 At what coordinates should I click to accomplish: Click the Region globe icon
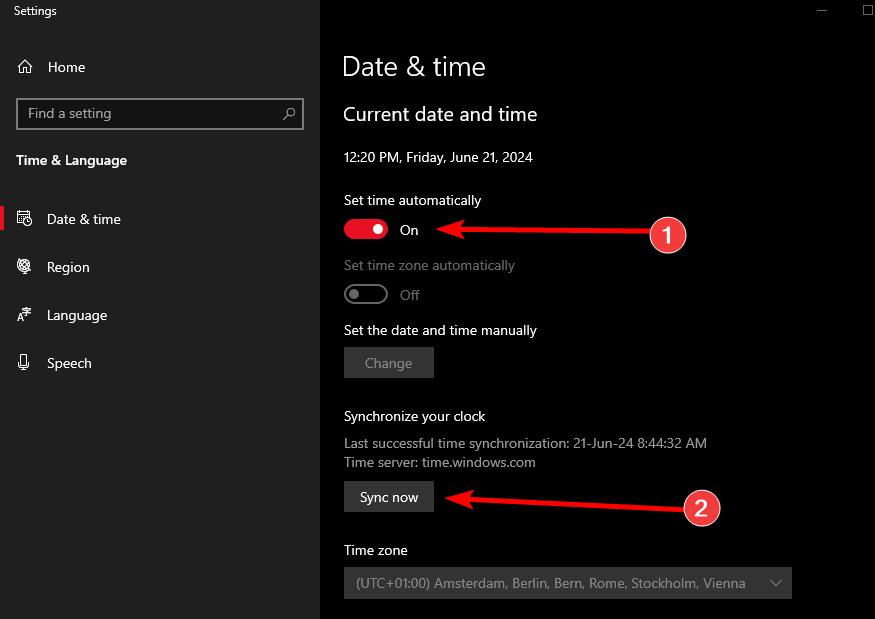click(x=24, y=267)
